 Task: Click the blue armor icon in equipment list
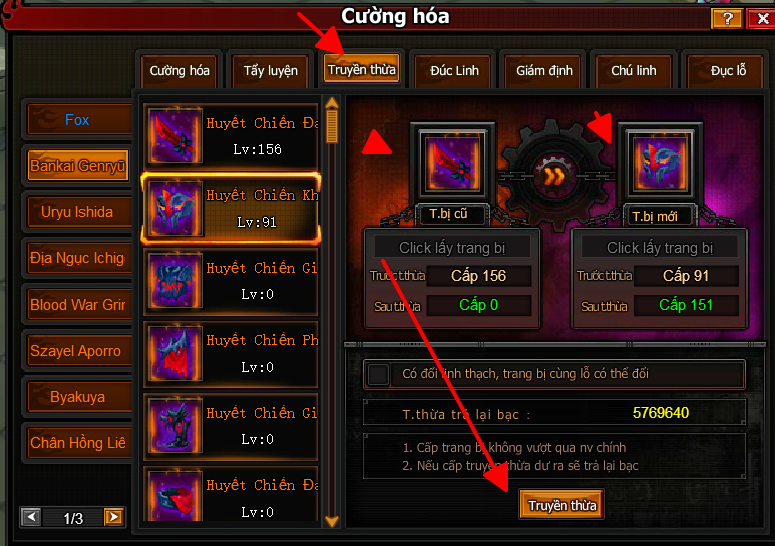175,281
